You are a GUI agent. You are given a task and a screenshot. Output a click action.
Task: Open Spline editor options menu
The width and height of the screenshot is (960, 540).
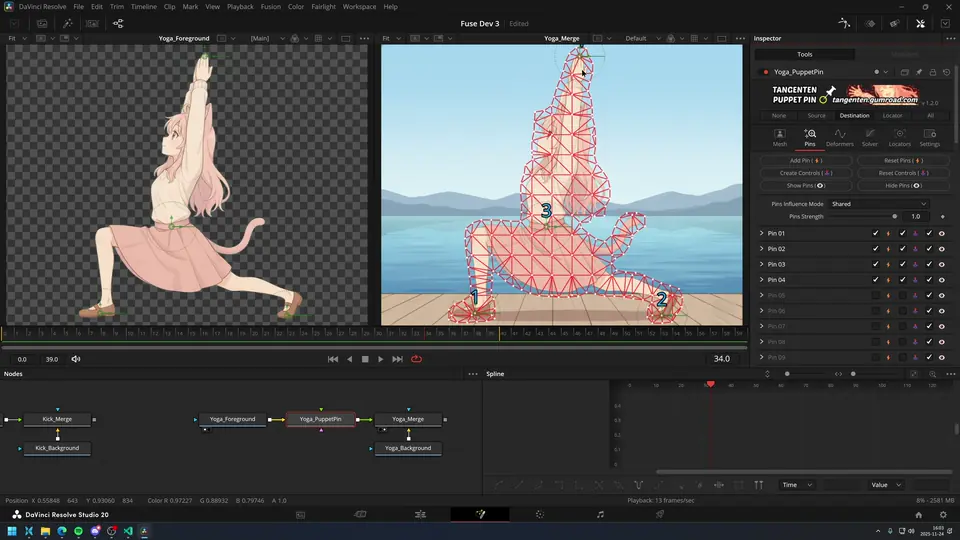[x=951, y=374]
